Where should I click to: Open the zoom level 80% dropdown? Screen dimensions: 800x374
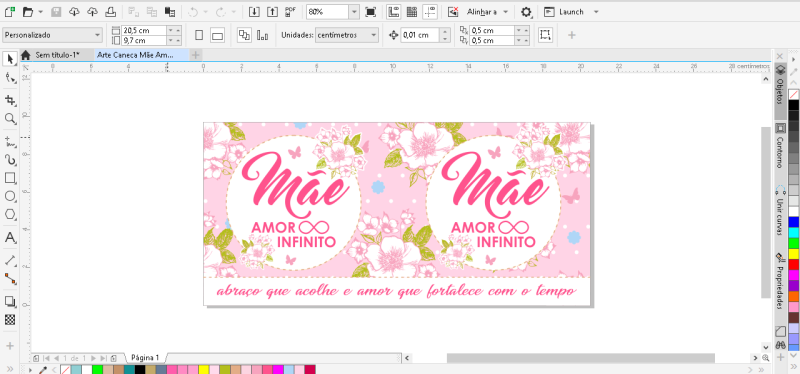[354, 11]
